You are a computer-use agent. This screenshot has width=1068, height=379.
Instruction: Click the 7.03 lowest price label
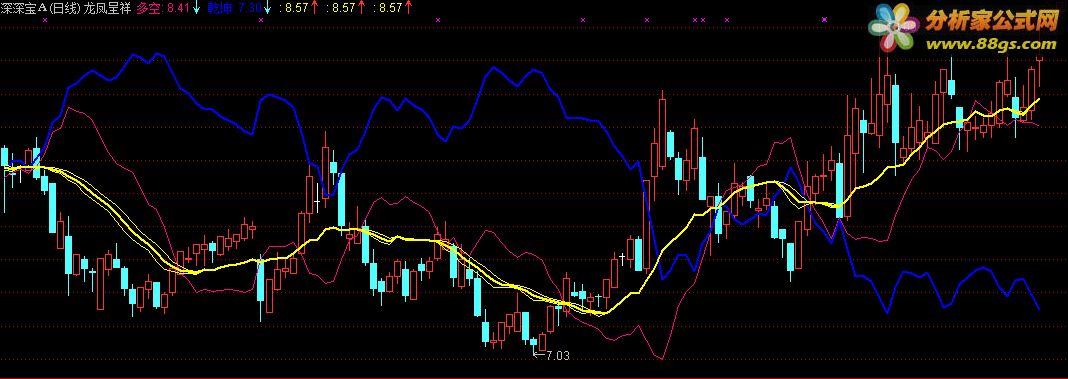point(557,355)
